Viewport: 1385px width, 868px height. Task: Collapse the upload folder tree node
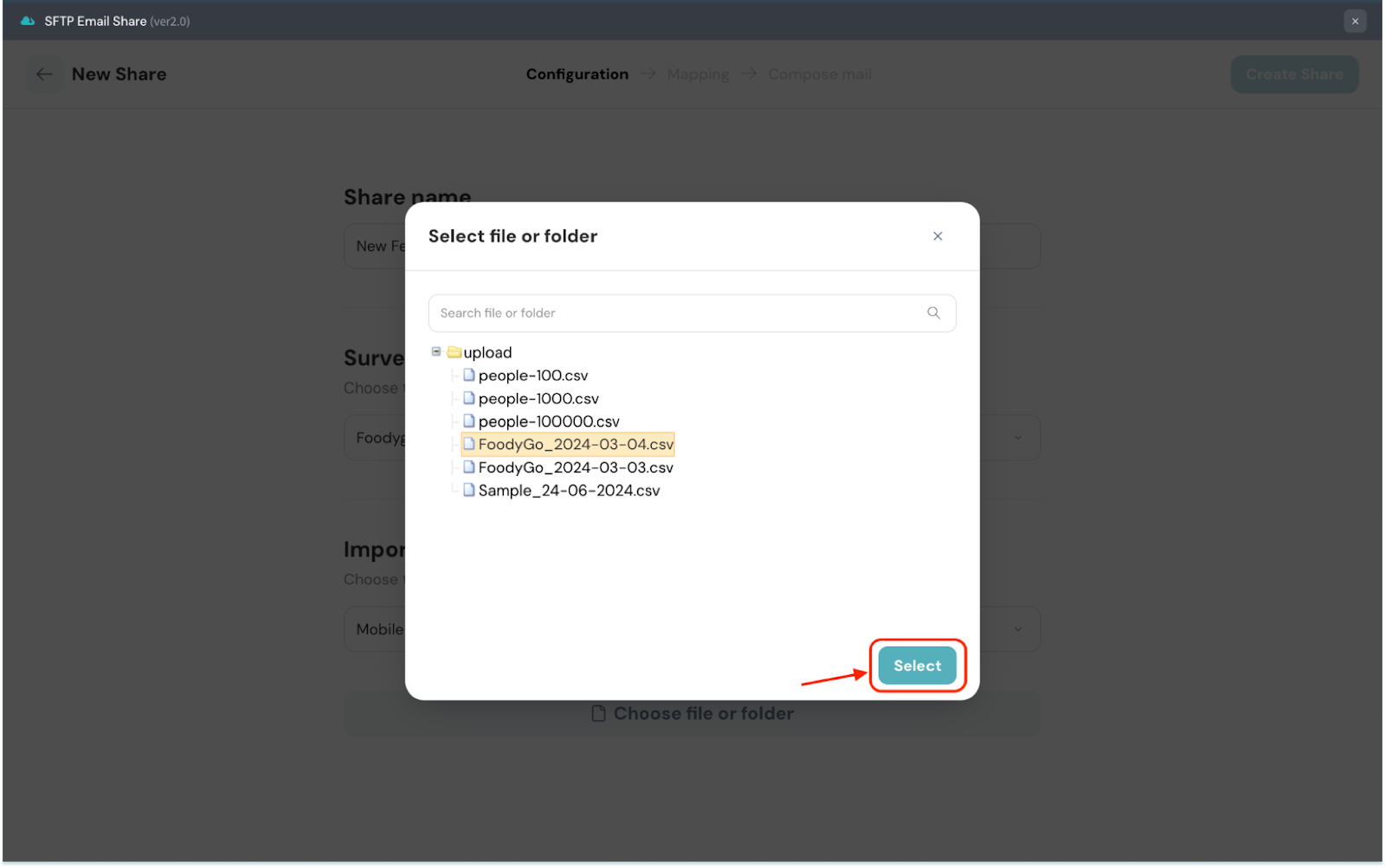click(x=436, y=351)
